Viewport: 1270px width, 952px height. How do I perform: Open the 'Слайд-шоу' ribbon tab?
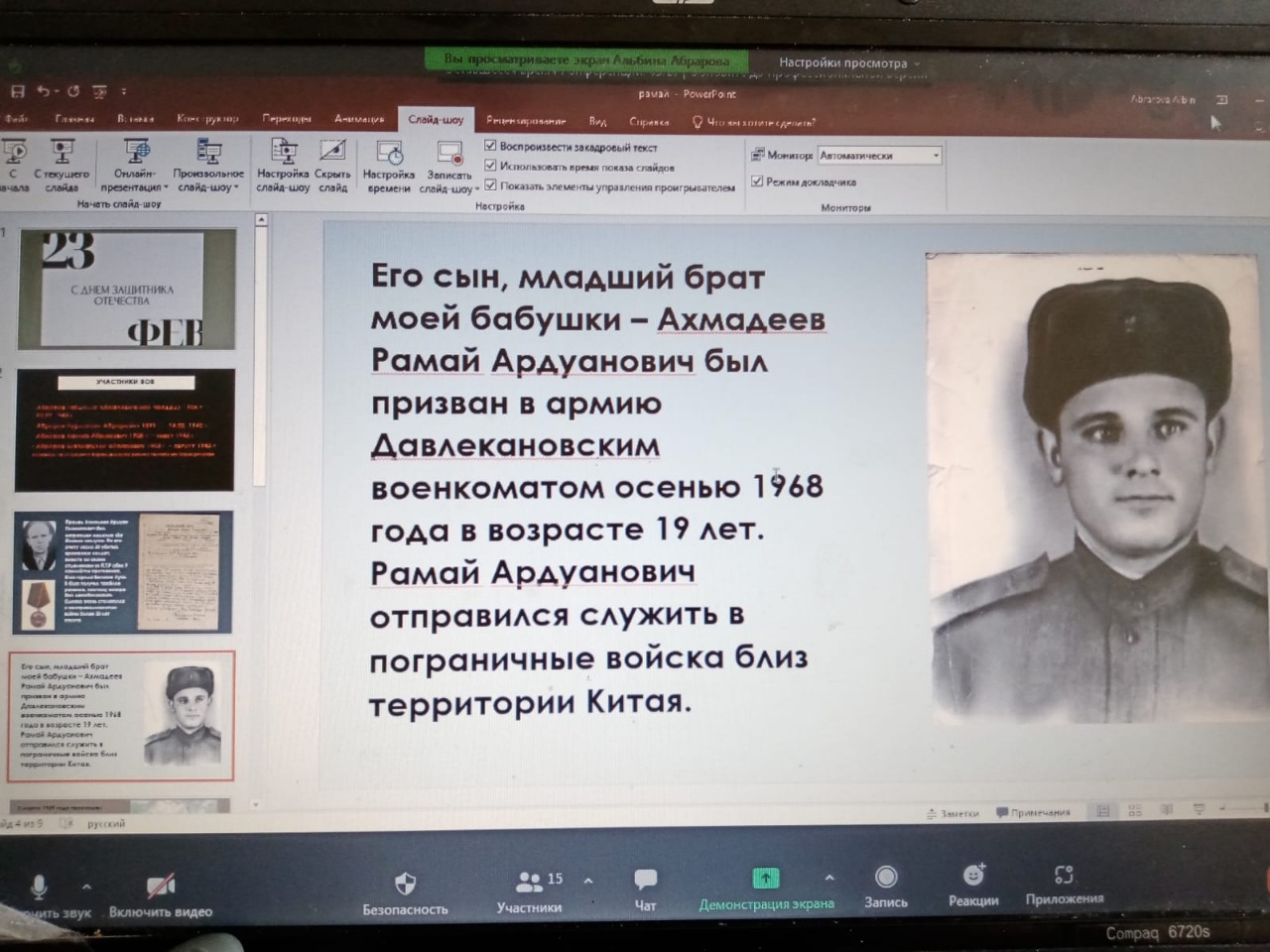(x=436, y=120)
